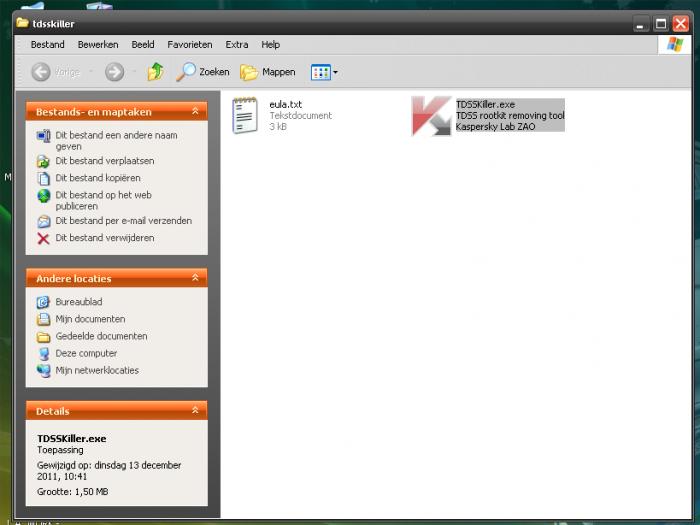Open the Bestand menu
The image size is (700, 525).
click(x=47, y=45)
